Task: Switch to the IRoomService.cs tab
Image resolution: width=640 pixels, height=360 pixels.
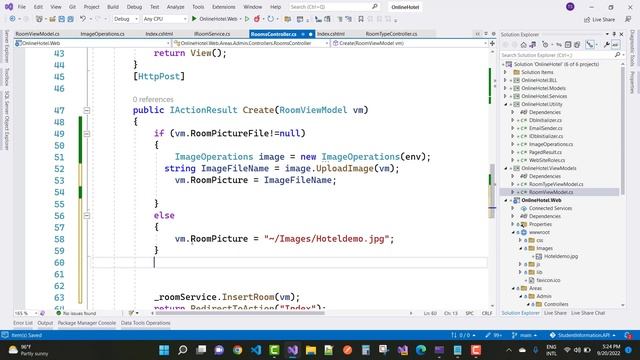Action: (212, 34)
